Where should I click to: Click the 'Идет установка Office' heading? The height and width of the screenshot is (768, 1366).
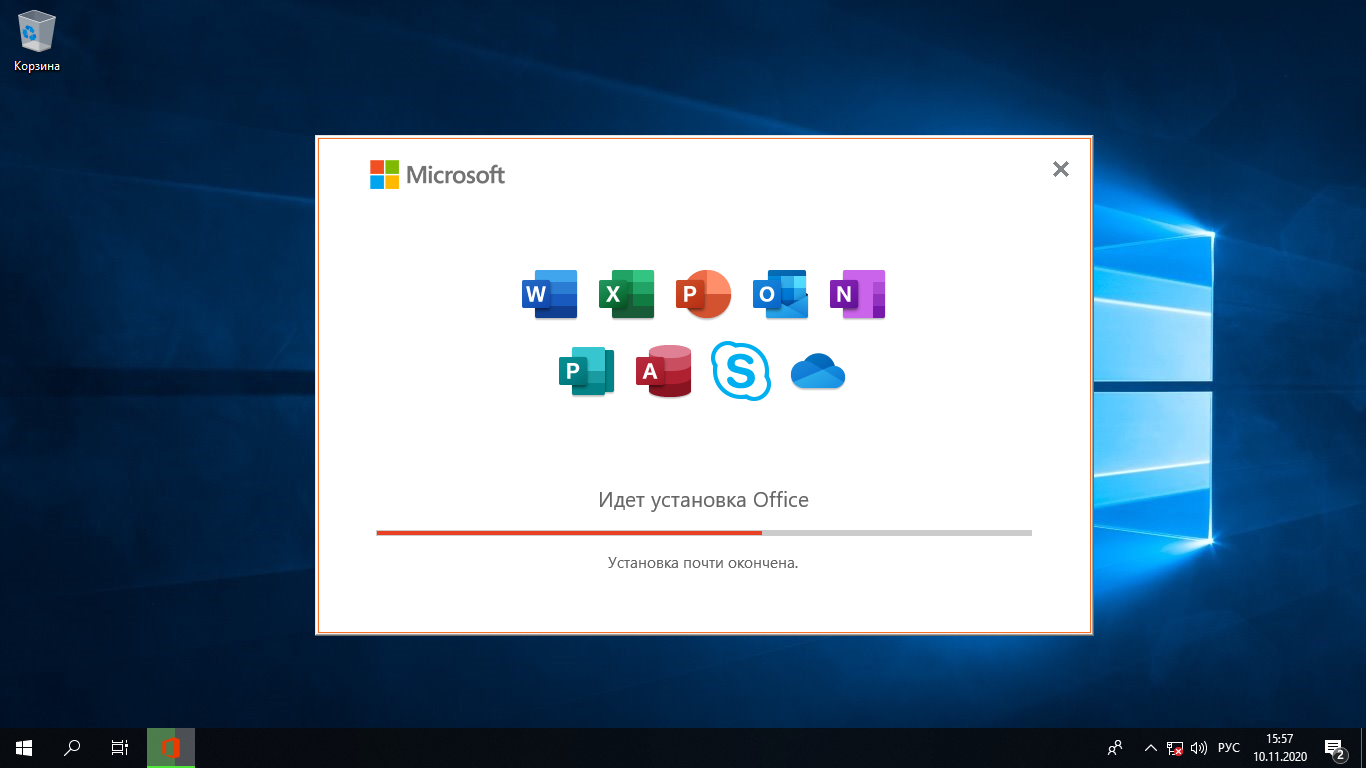(x=704, y=500)
